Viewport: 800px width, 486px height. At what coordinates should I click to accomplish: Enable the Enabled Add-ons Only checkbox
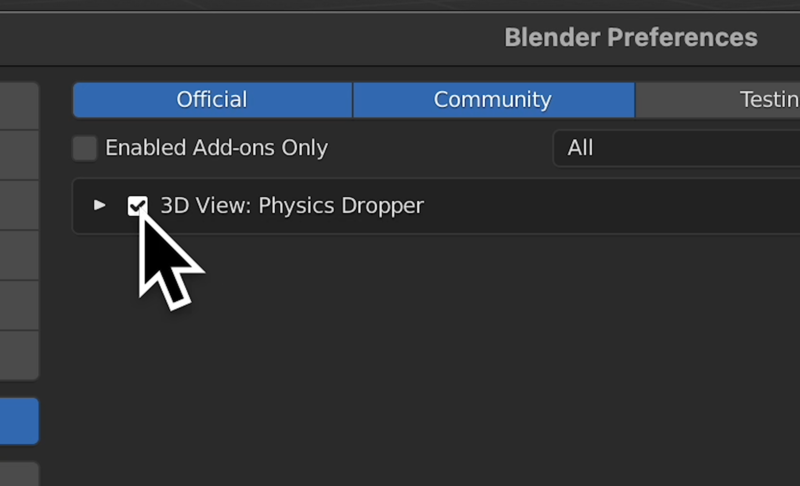85,148
